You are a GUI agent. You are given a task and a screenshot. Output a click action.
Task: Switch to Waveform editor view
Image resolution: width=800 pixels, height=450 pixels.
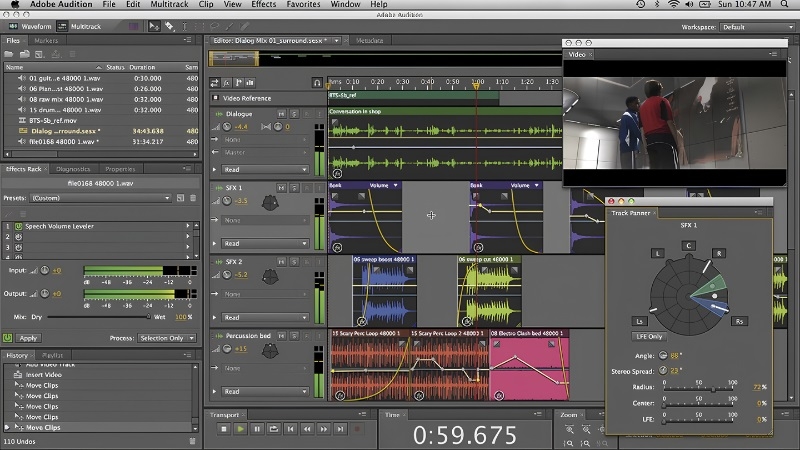(30, 27)
